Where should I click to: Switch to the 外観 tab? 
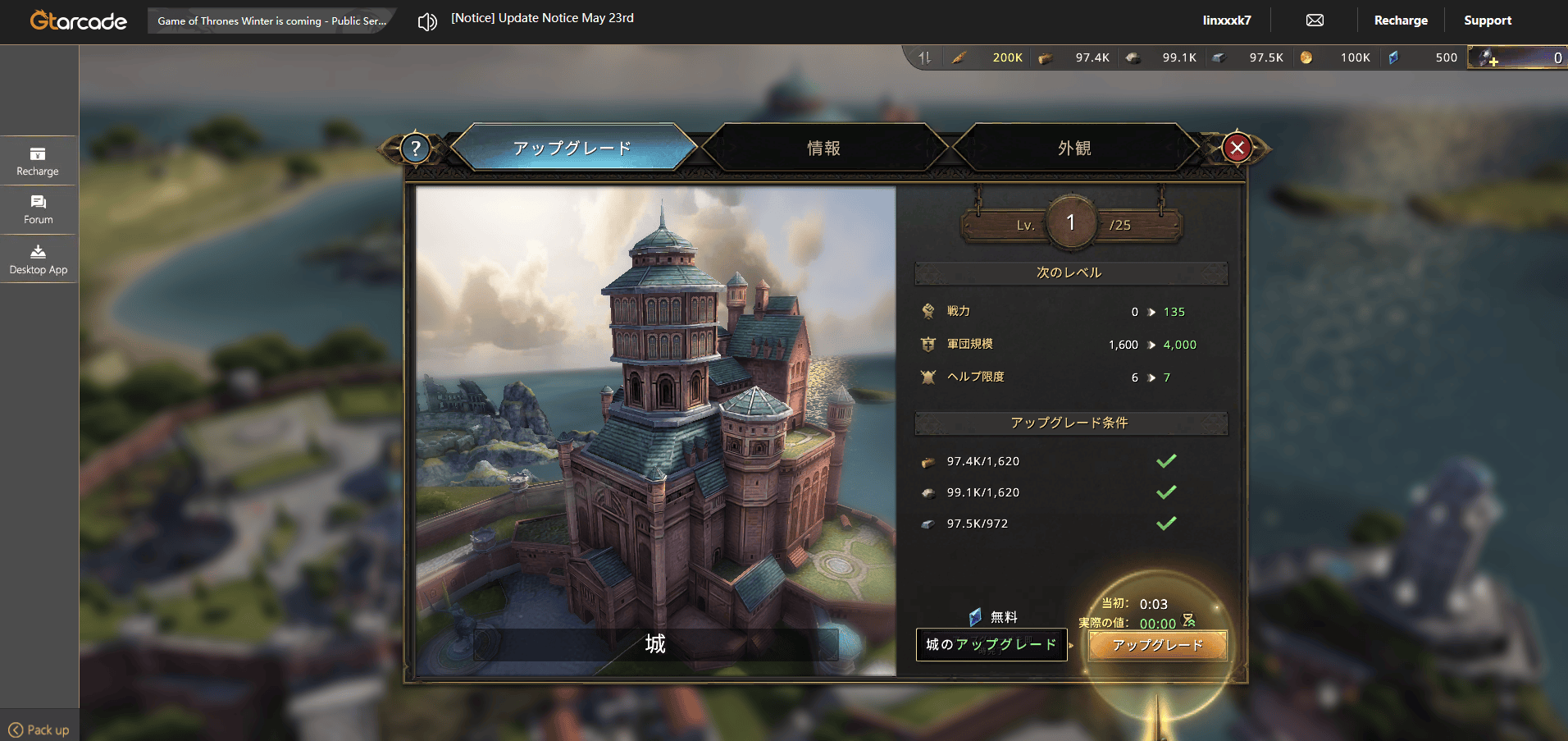[1074, 148]
